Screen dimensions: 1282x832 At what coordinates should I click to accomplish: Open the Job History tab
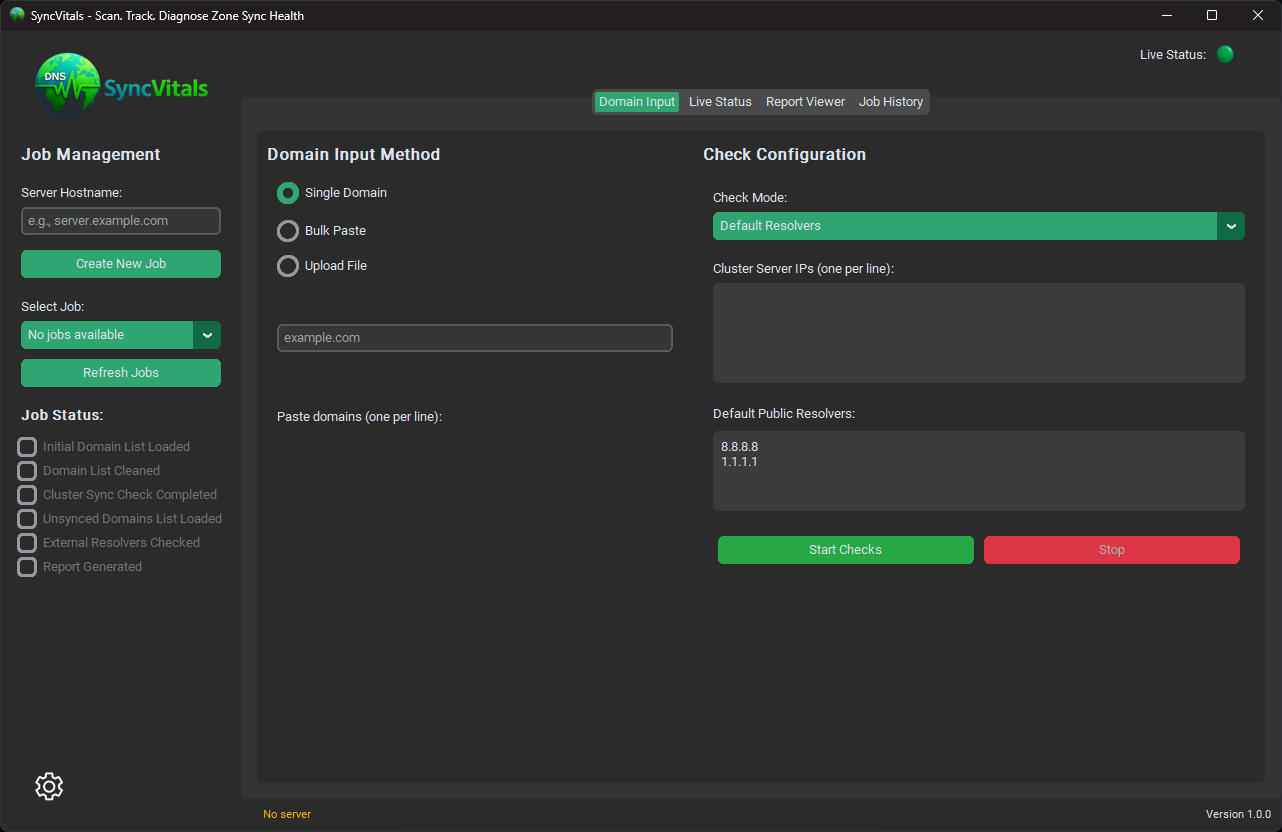891,102
